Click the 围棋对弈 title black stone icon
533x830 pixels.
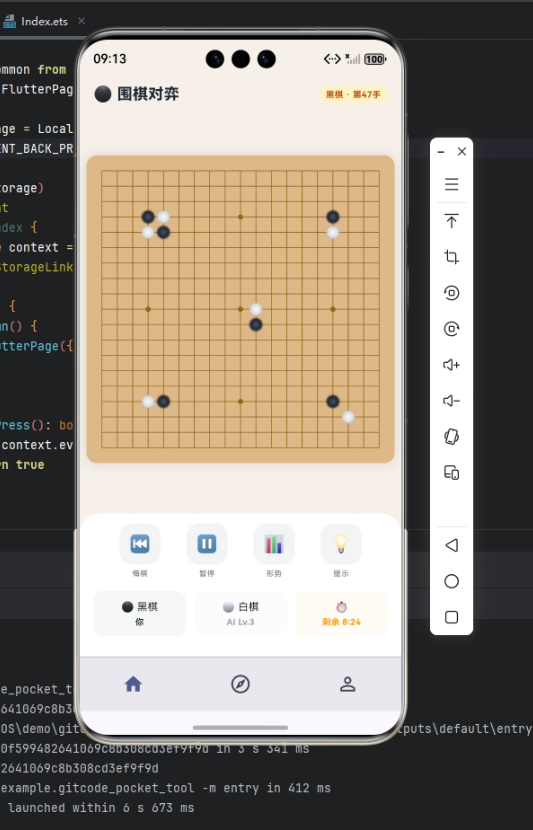click(x=103, y=94)
